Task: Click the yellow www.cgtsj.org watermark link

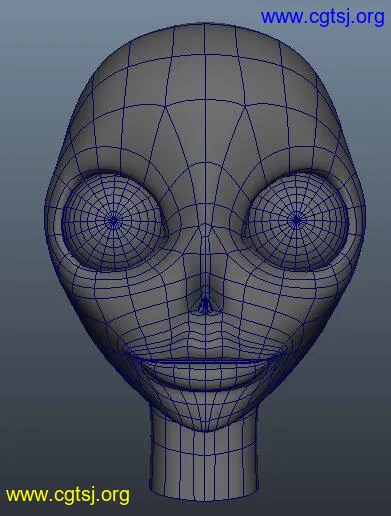Action: pyautogui.click(x=68, y=495)
